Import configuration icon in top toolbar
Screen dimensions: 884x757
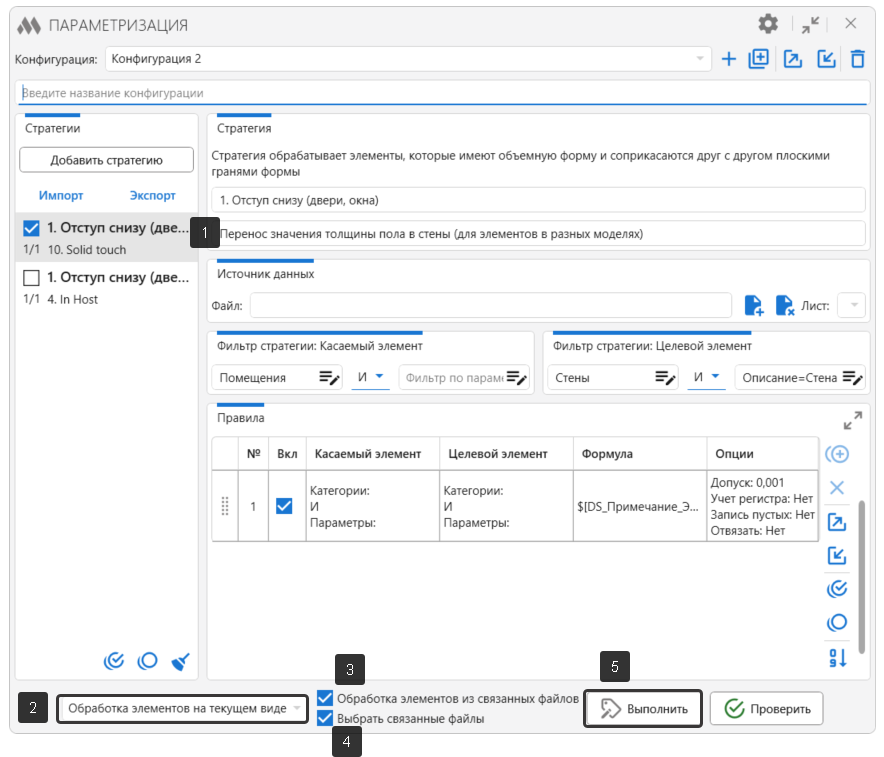pos(826,59)
